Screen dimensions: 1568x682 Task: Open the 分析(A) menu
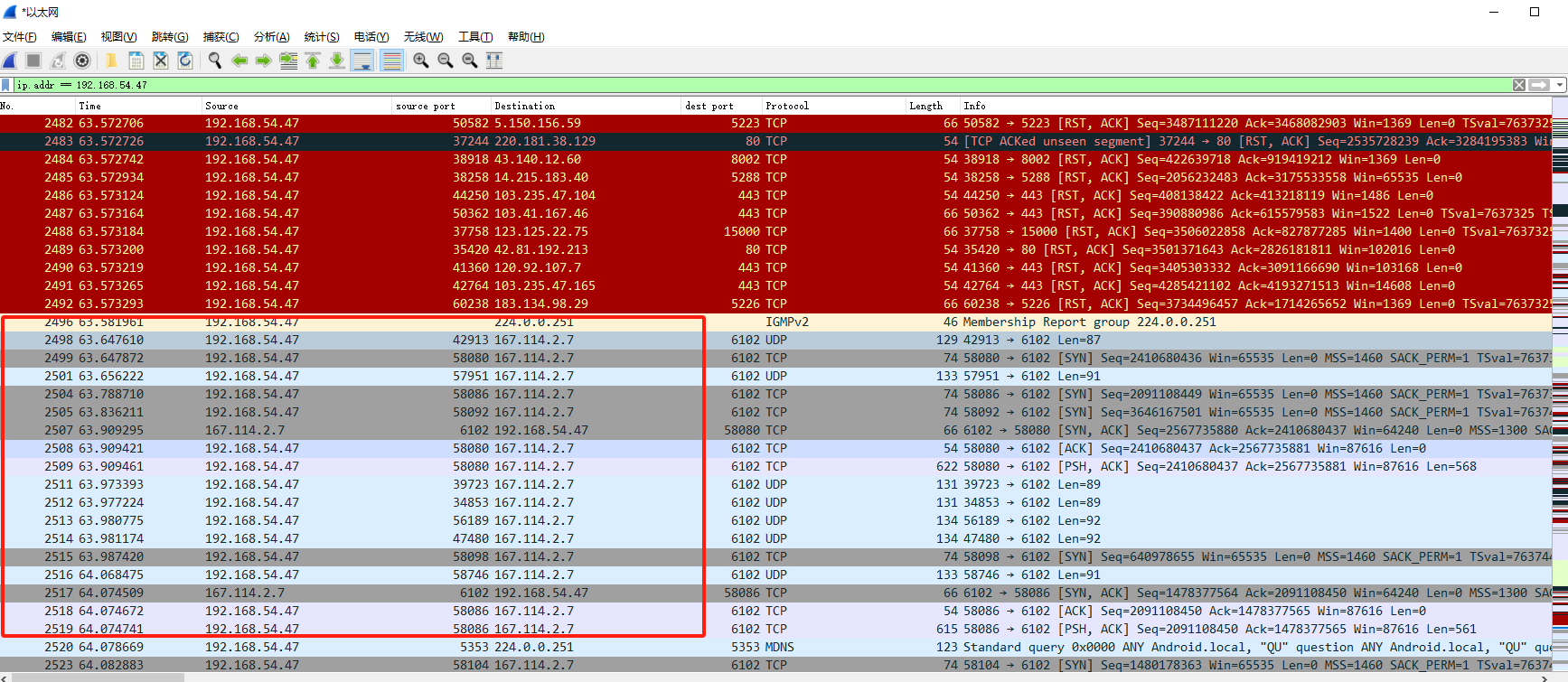click(x=271, y=37)
